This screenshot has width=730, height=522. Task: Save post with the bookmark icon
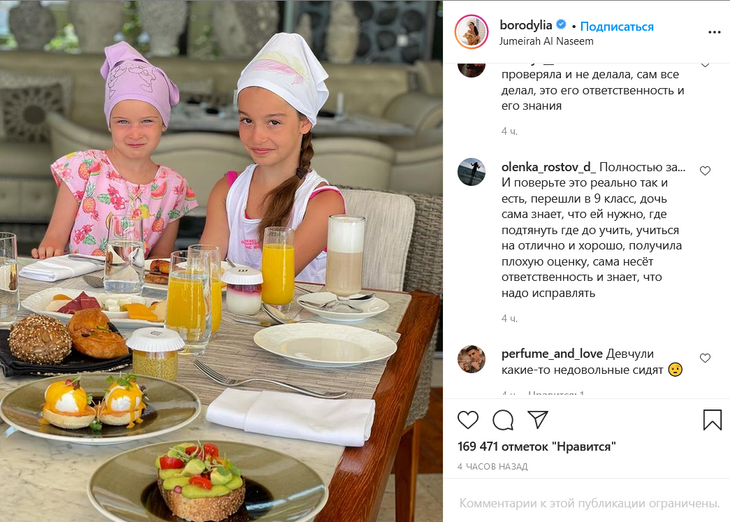click(x=712, y=420)
